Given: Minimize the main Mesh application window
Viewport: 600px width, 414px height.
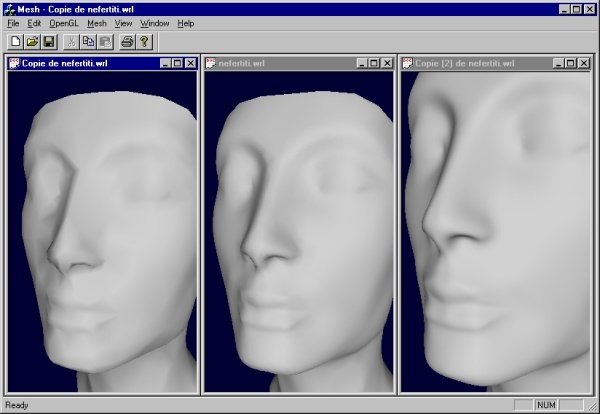Looking at the screenshot, I should [564, 9].
